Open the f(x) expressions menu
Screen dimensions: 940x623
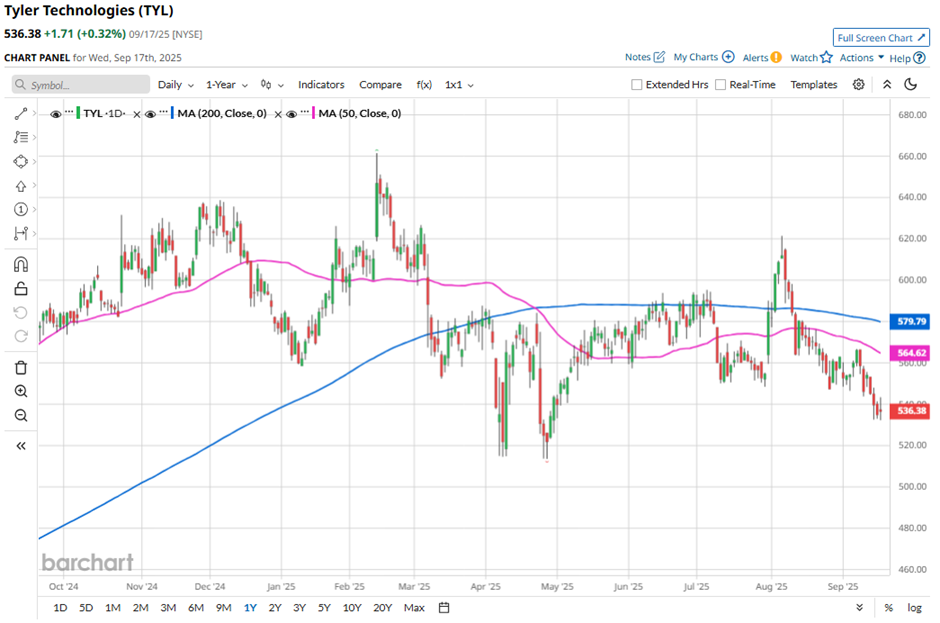[x=424, y=85]
